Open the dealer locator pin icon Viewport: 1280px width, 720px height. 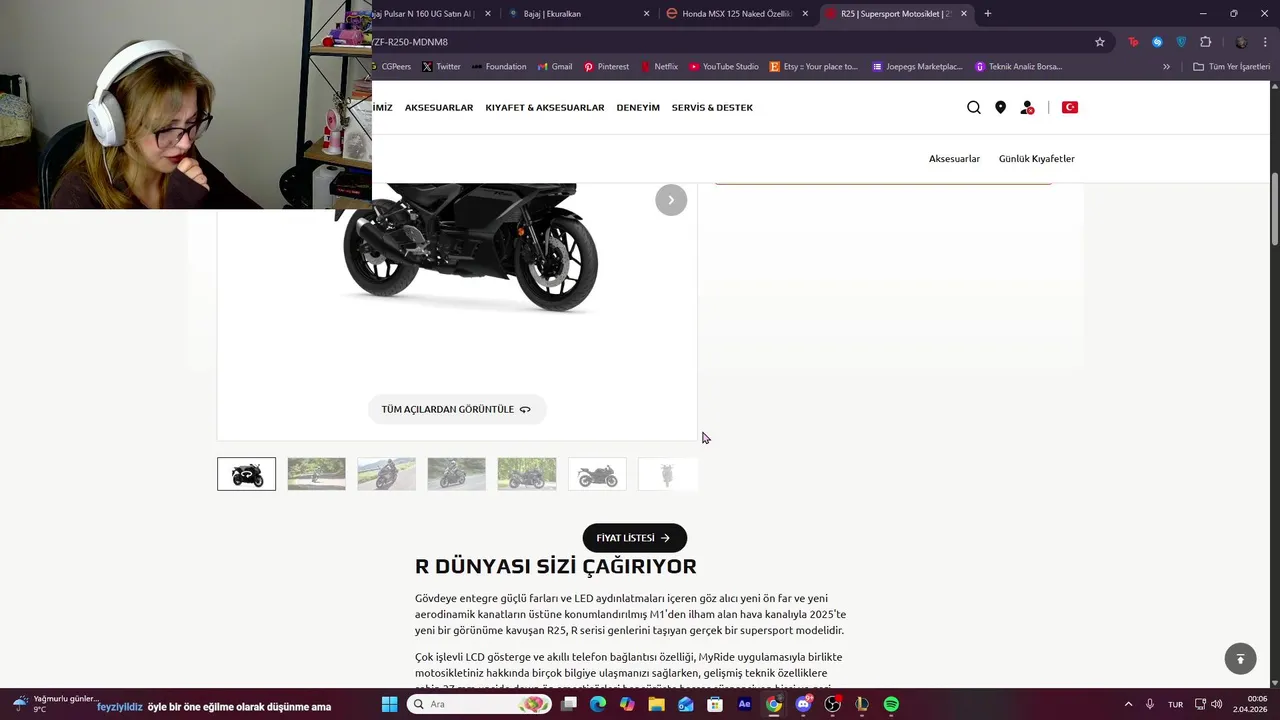click(x=1000, y=107)
